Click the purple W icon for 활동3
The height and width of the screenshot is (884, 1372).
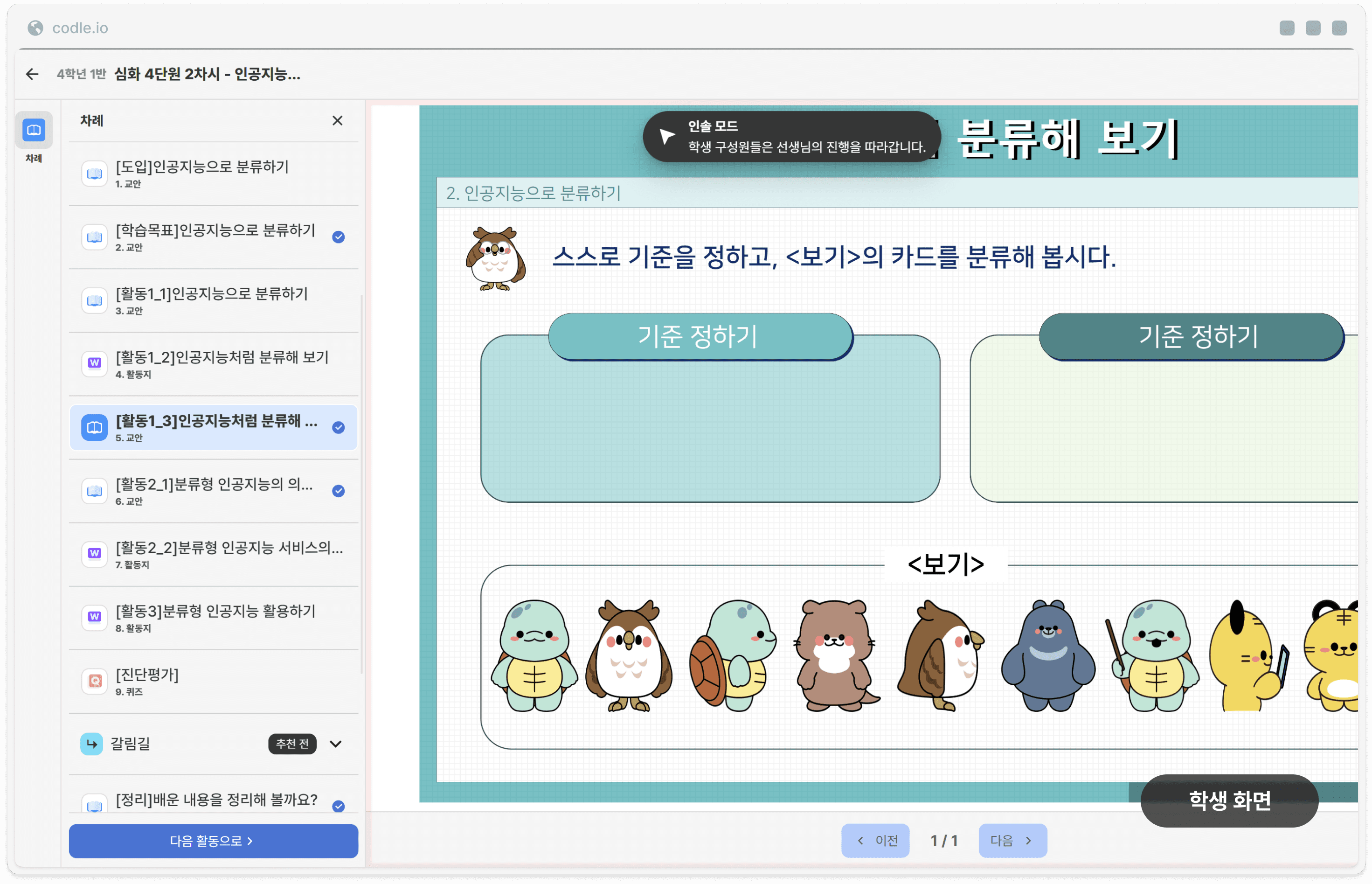(95, 617)
